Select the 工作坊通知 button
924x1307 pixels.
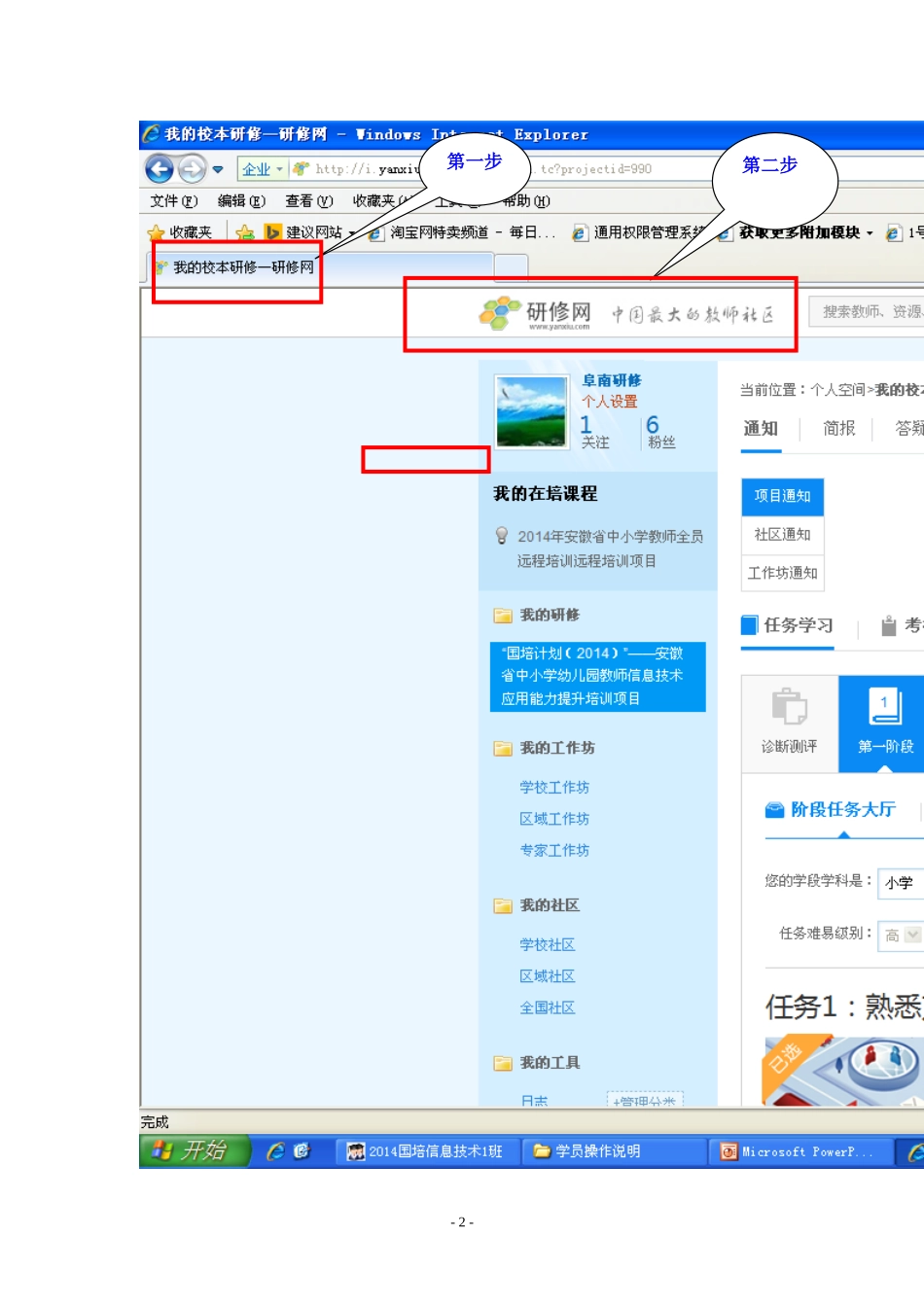coord(782,573)
